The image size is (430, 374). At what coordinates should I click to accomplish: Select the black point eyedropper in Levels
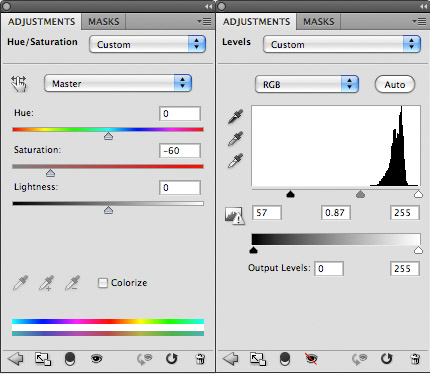236,116
